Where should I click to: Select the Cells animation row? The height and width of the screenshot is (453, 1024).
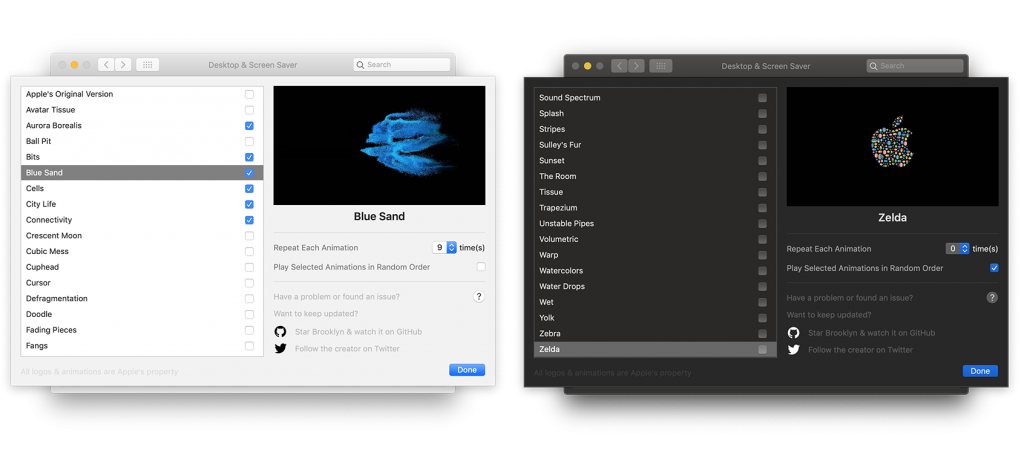click(142, 189)
